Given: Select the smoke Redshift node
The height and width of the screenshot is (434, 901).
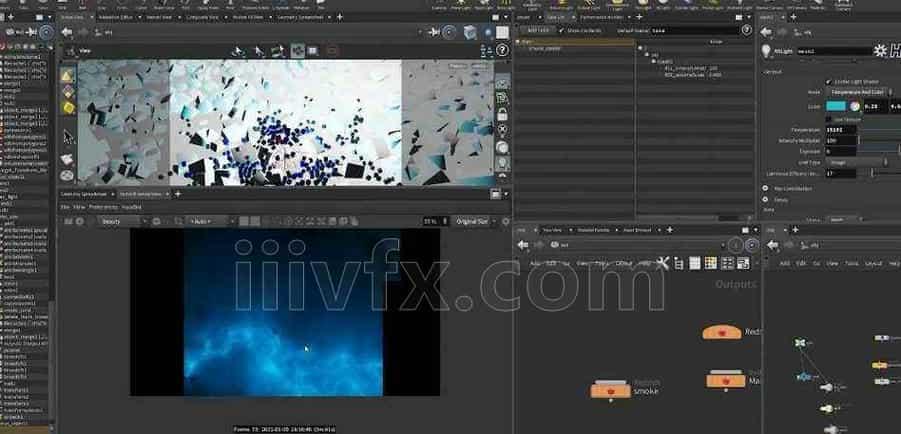Looking at the screenshot, I should point(611,390).
